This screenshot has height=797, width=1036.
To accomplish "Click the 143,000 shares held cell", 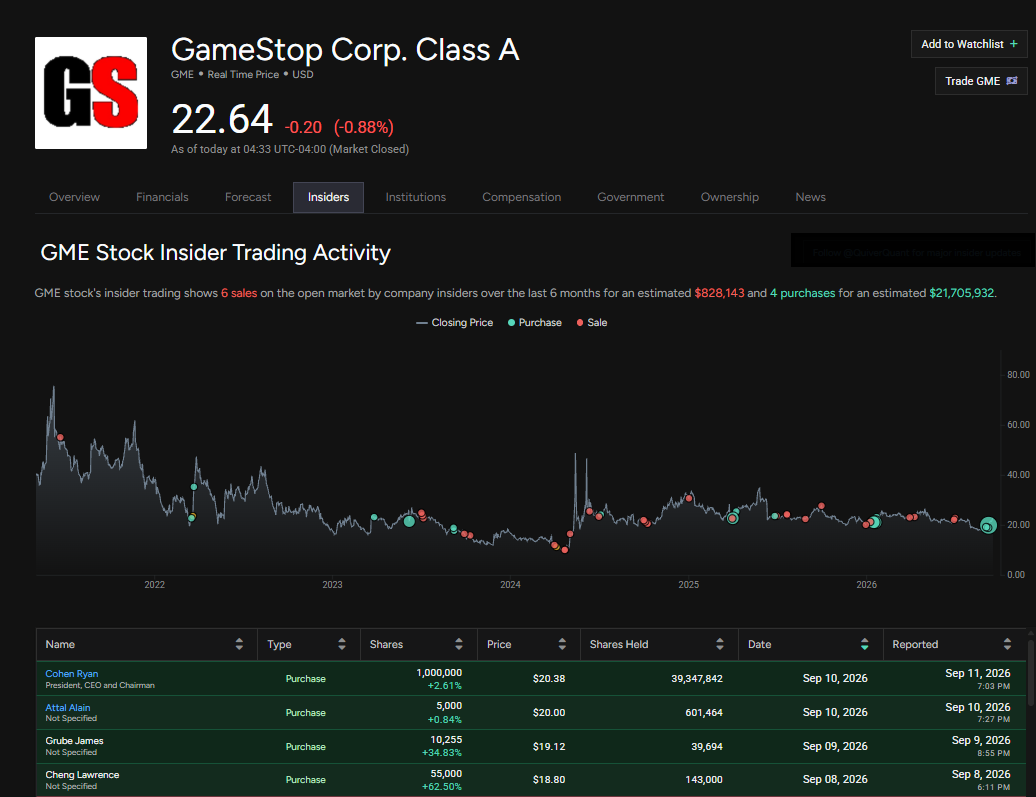I will click(704, 780).
